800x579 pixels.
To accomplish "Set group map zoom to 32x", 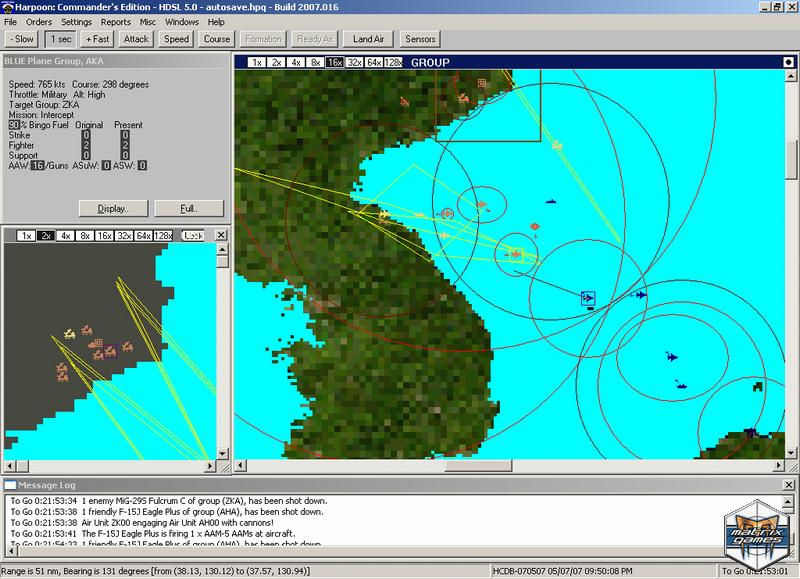I will click(x=354, y=62).
